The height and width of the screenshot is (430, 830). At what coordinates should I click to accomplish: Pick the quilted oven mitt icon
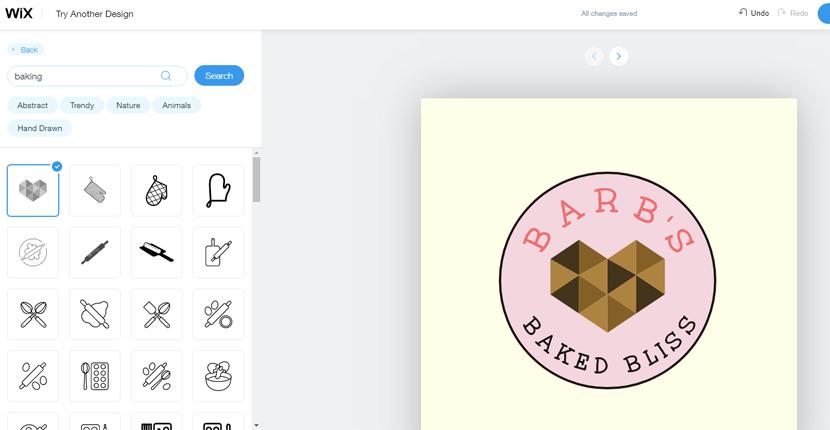[x=157, y=190]
